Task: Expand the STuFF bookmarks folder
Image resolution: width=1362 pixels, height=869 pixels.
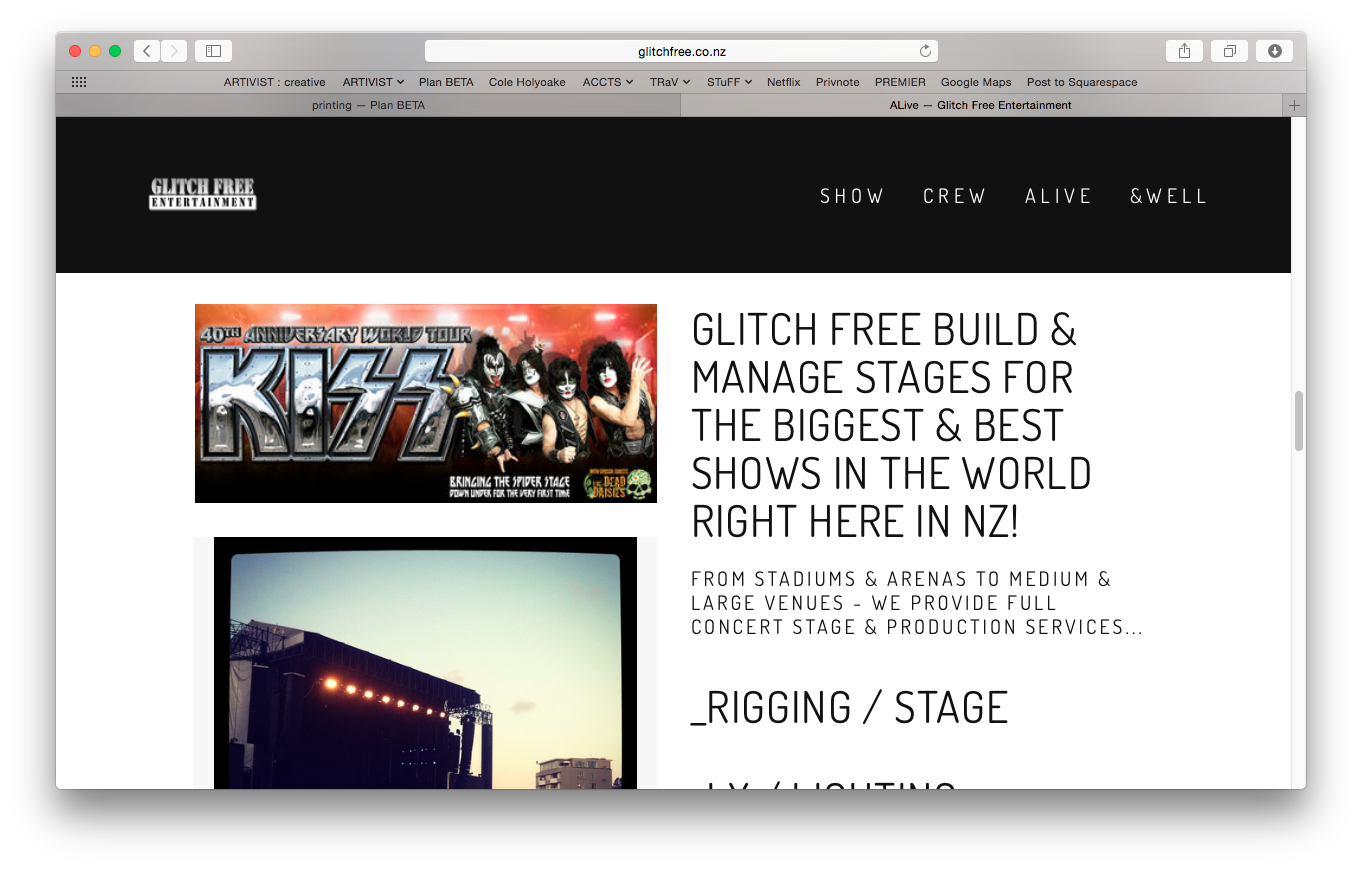Action: pos(729,82)
